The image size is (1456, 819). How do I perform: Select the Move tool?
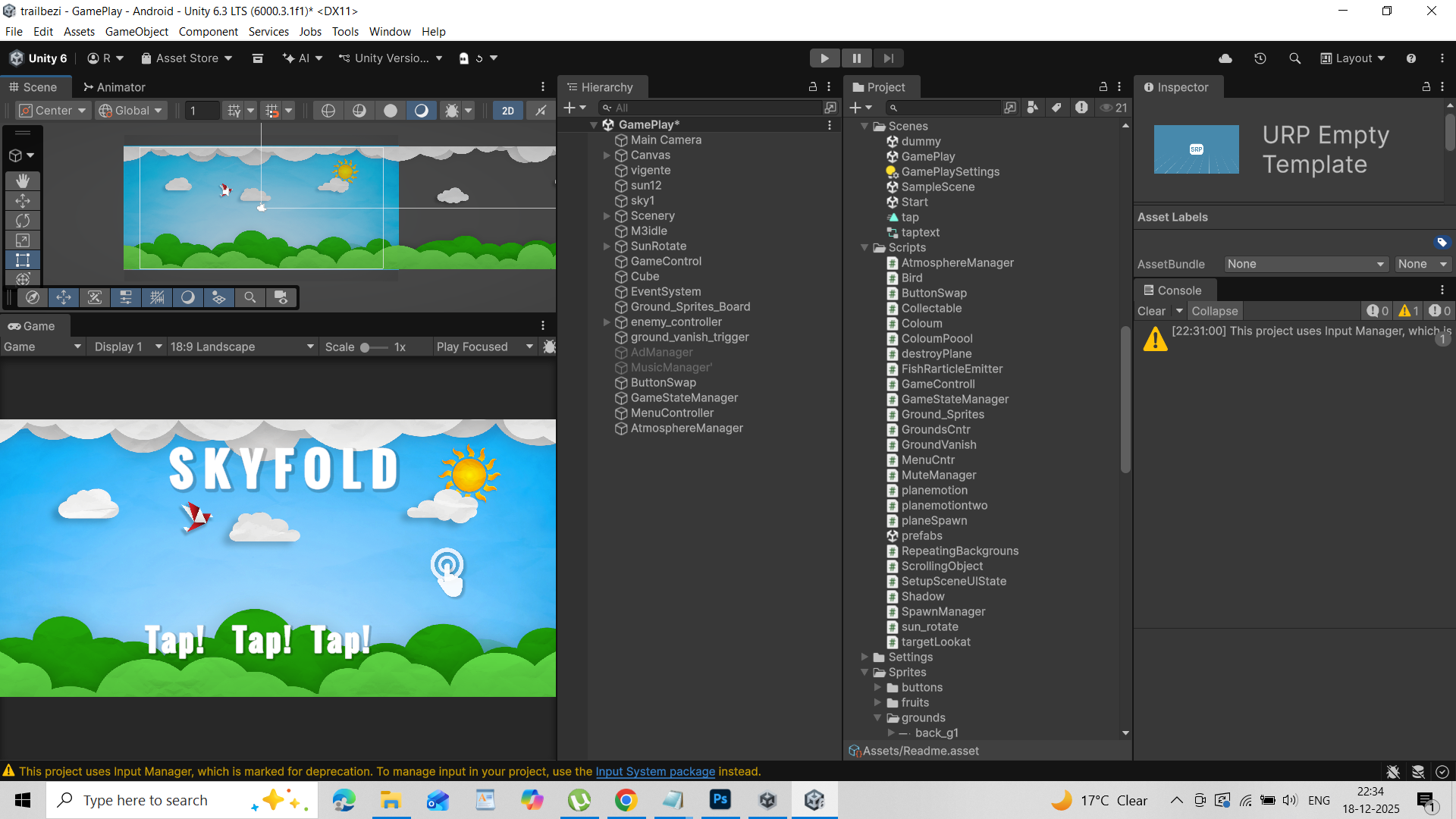click(23, 200)
